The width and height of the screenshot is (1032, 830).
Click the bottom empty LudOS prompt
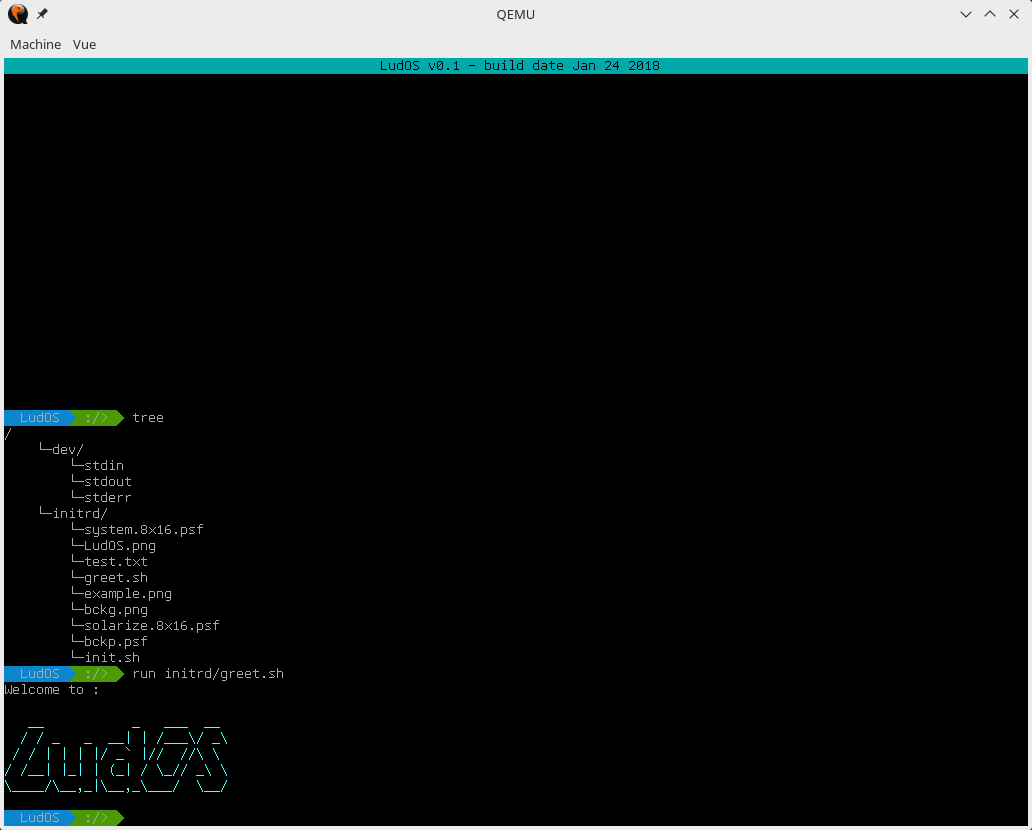(64, 817)
